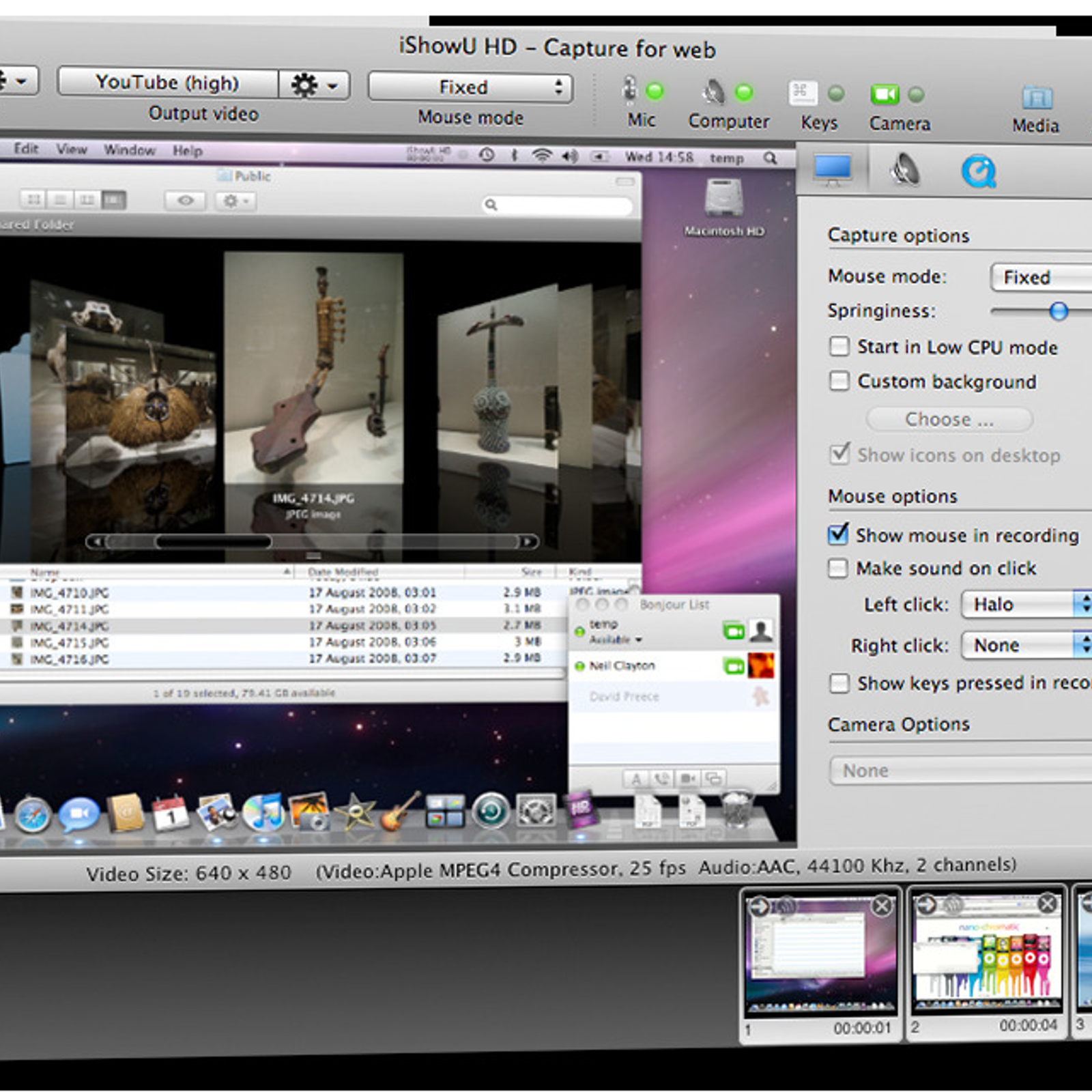Delete recording 2 with its X icon

click(1048, 904)
